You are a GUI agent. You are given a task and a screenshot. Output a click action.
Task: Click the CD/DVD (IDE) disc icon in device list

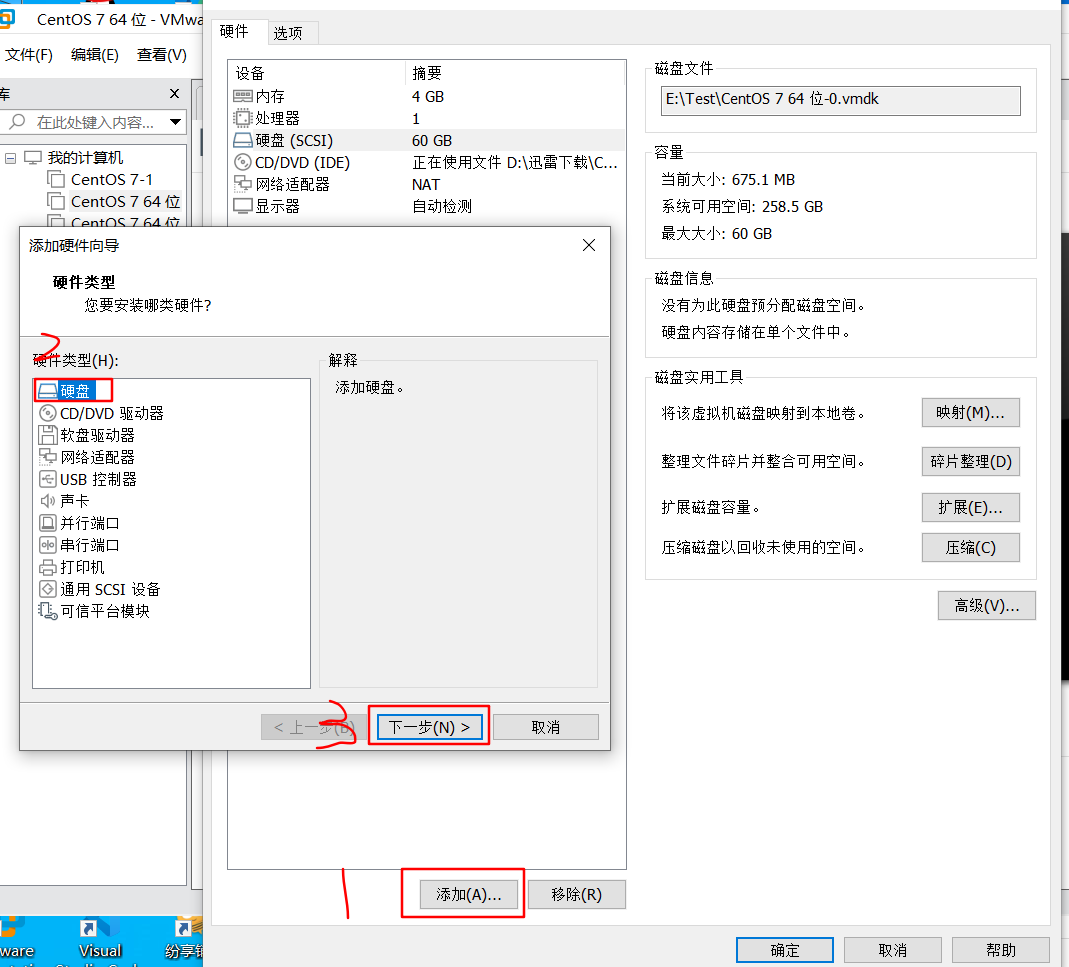pos(243,162)
